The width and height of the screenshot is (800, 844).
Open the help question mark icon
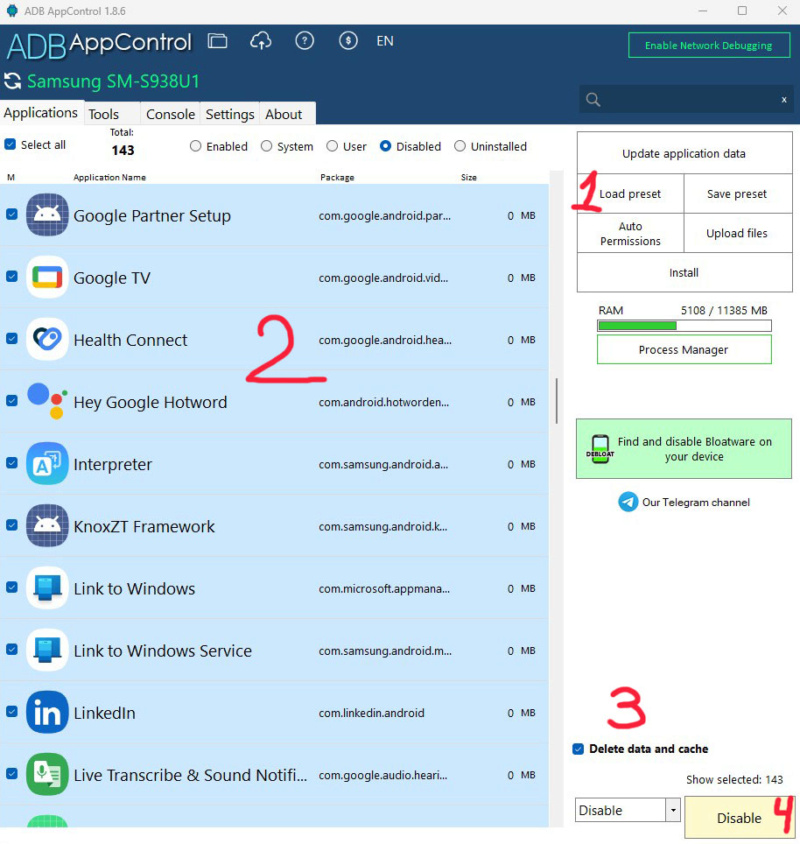click(x=305, y=41)
